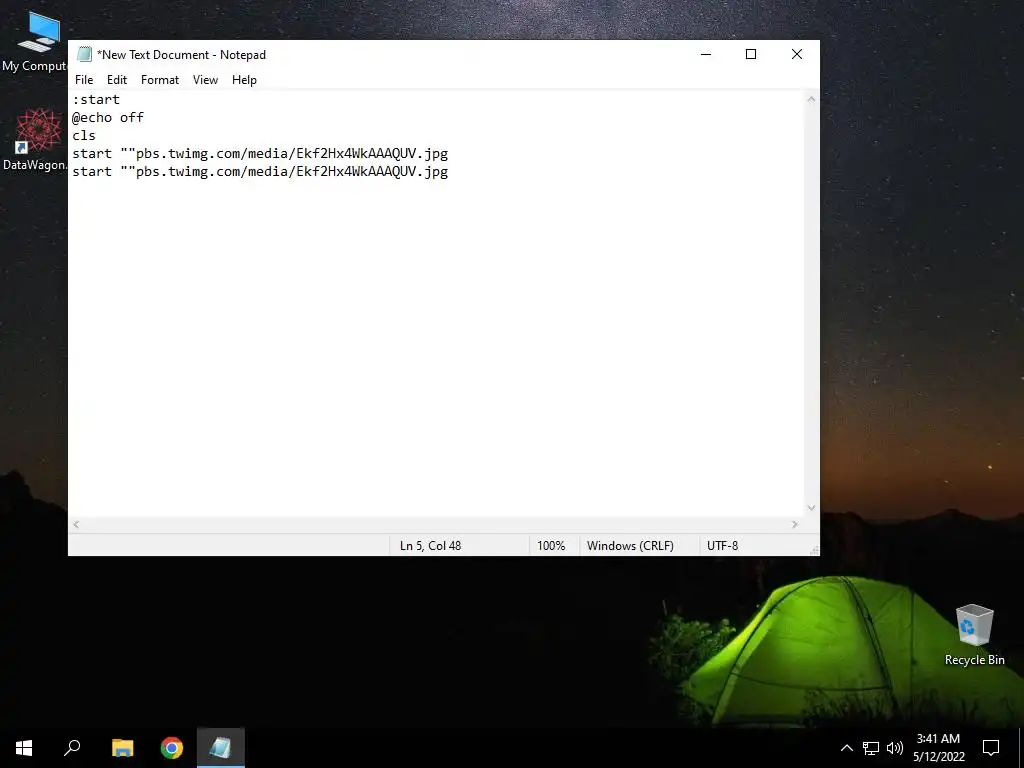
Task: Open the network status tray icon
Action: [x=871, y=748]
